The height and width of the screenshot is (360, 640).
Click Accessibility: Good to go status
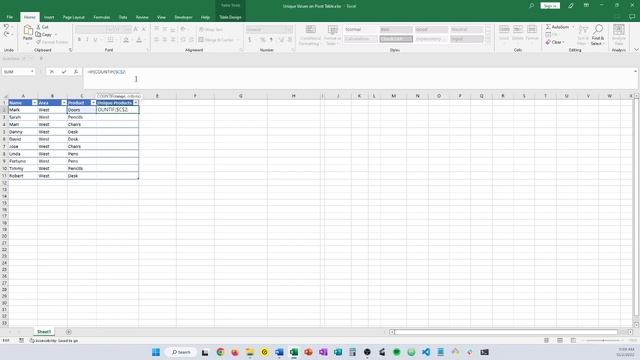click(x=54, y=340)
